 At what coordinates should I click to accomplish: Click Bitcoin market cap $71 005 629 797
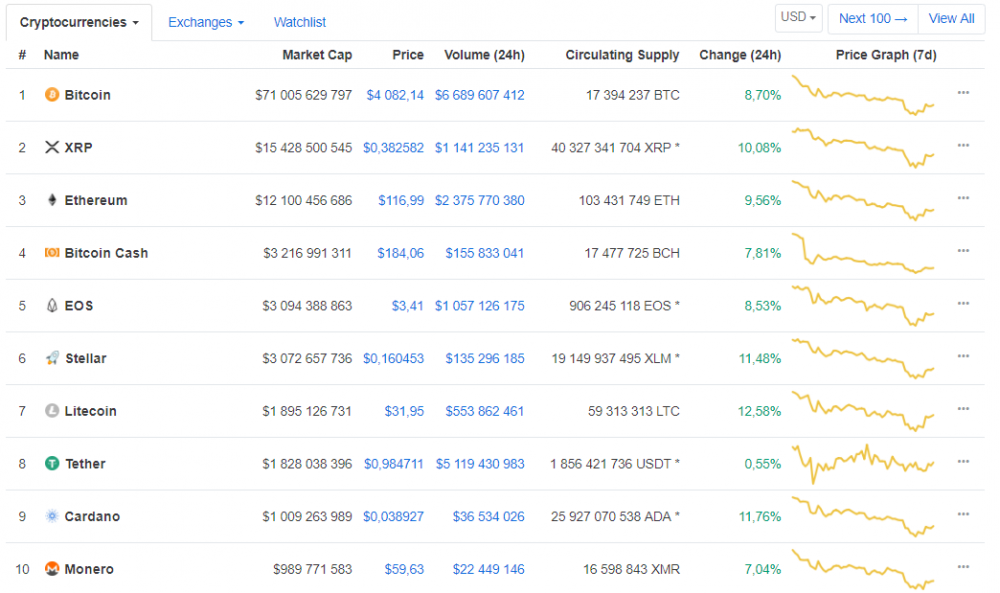click(x=304, y=95)
